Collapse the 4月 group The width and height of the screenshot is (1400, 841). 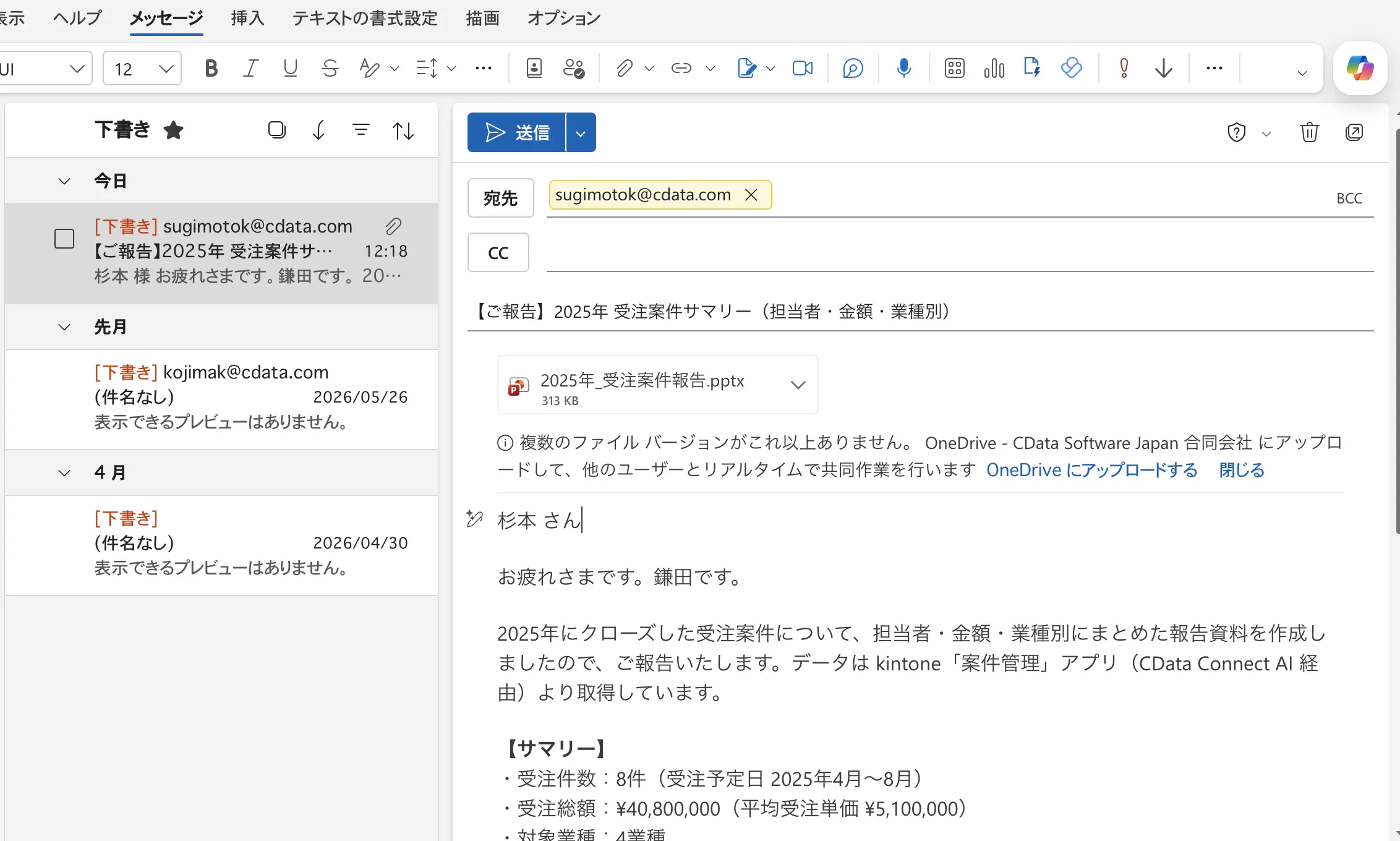[64, 473]
